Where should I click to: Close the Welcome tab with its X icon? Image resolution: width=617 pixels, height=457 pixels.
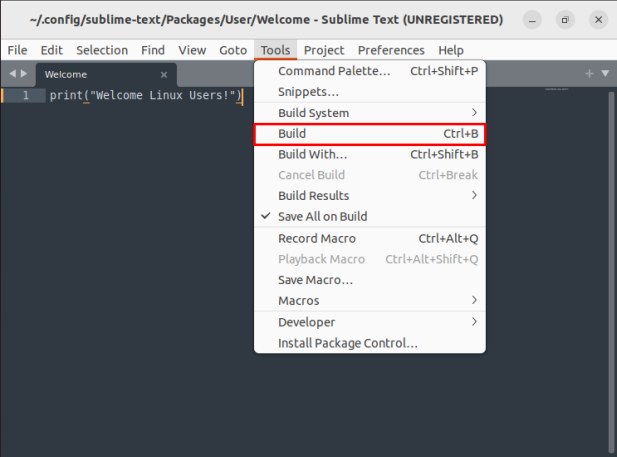pos(164,74)
